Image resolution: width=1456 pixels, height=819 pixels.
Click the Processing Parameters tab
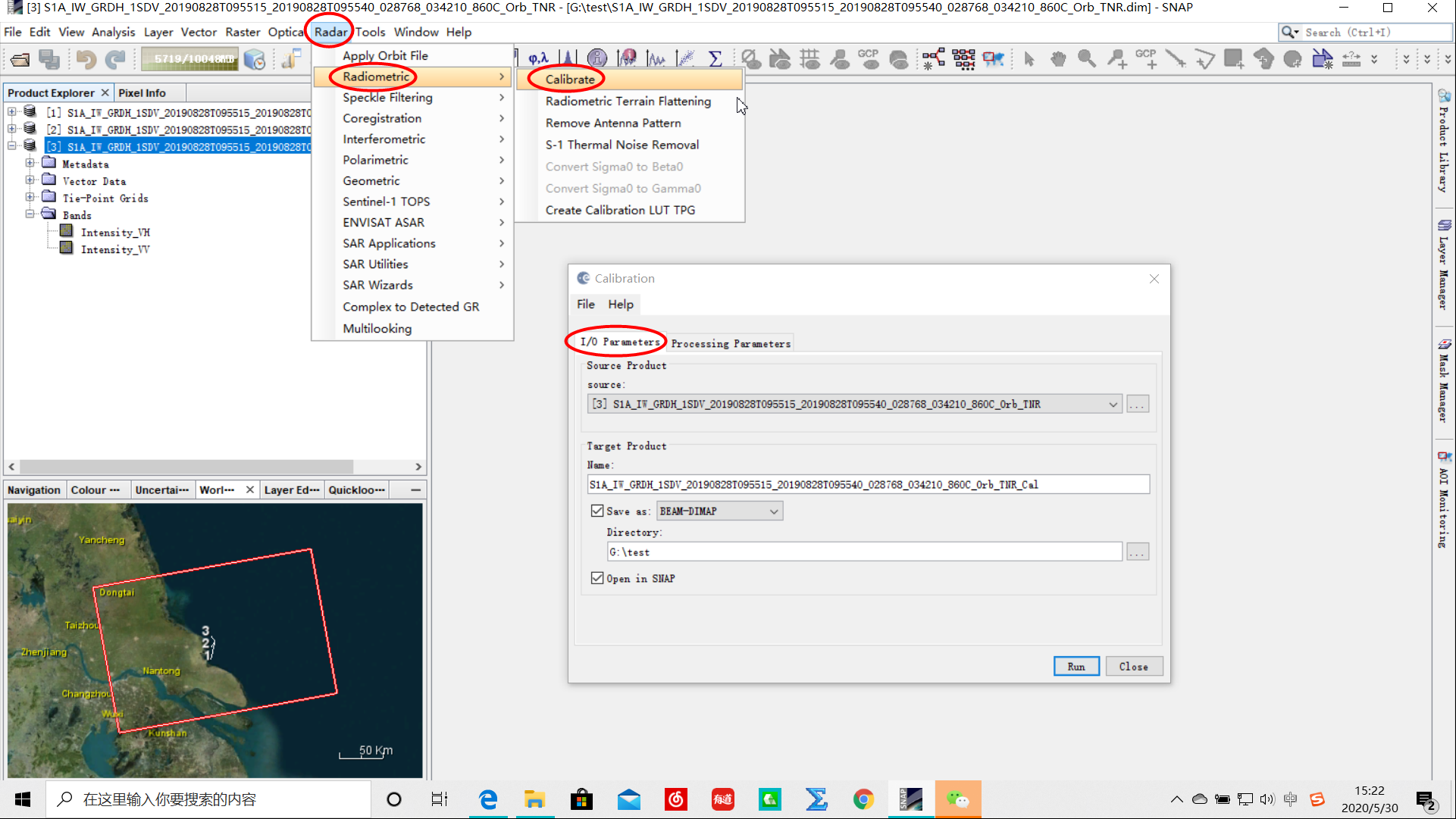click(730, 343)
